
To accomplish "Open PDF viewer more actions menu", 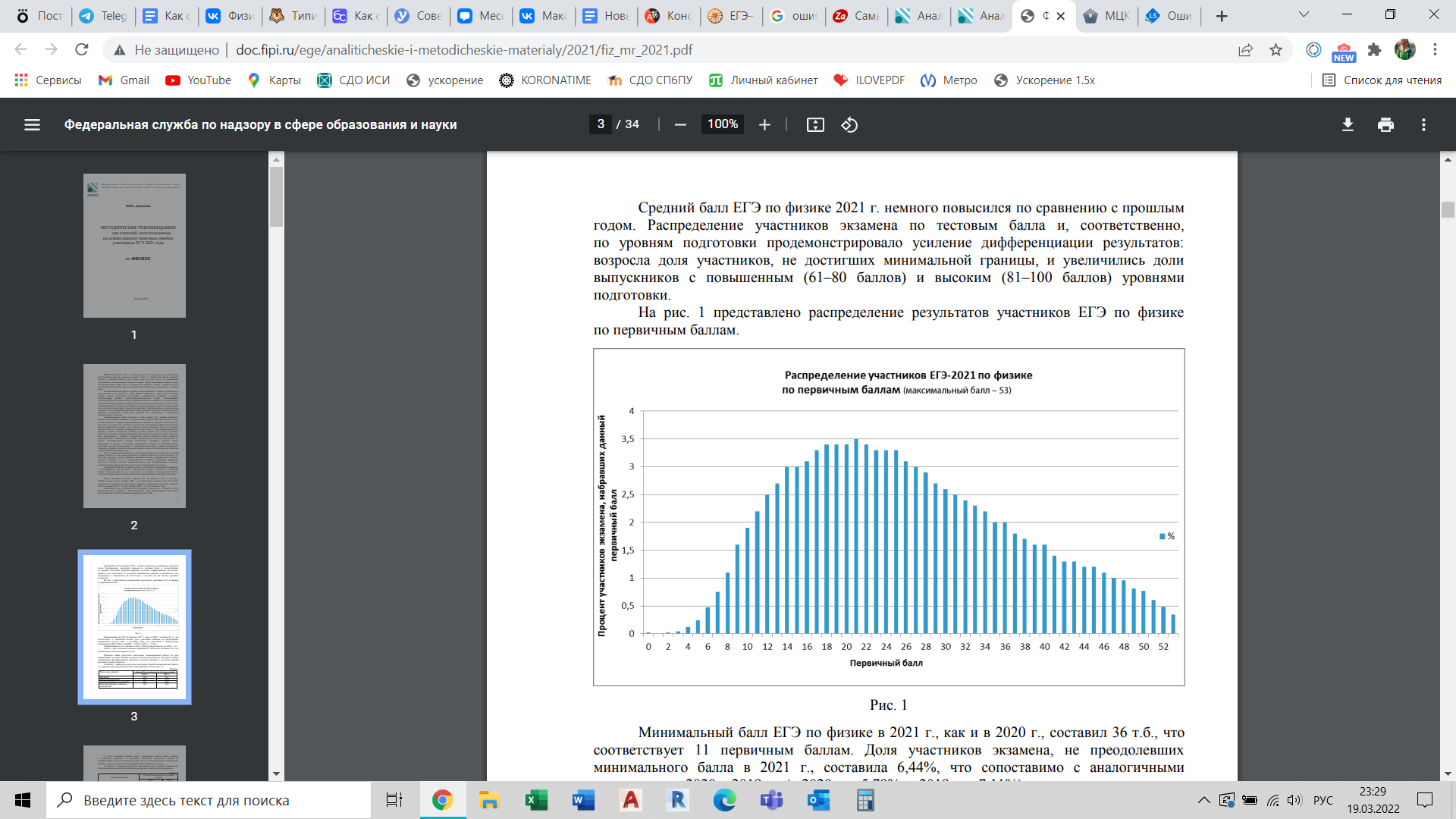I will [x=1423, y=125].
